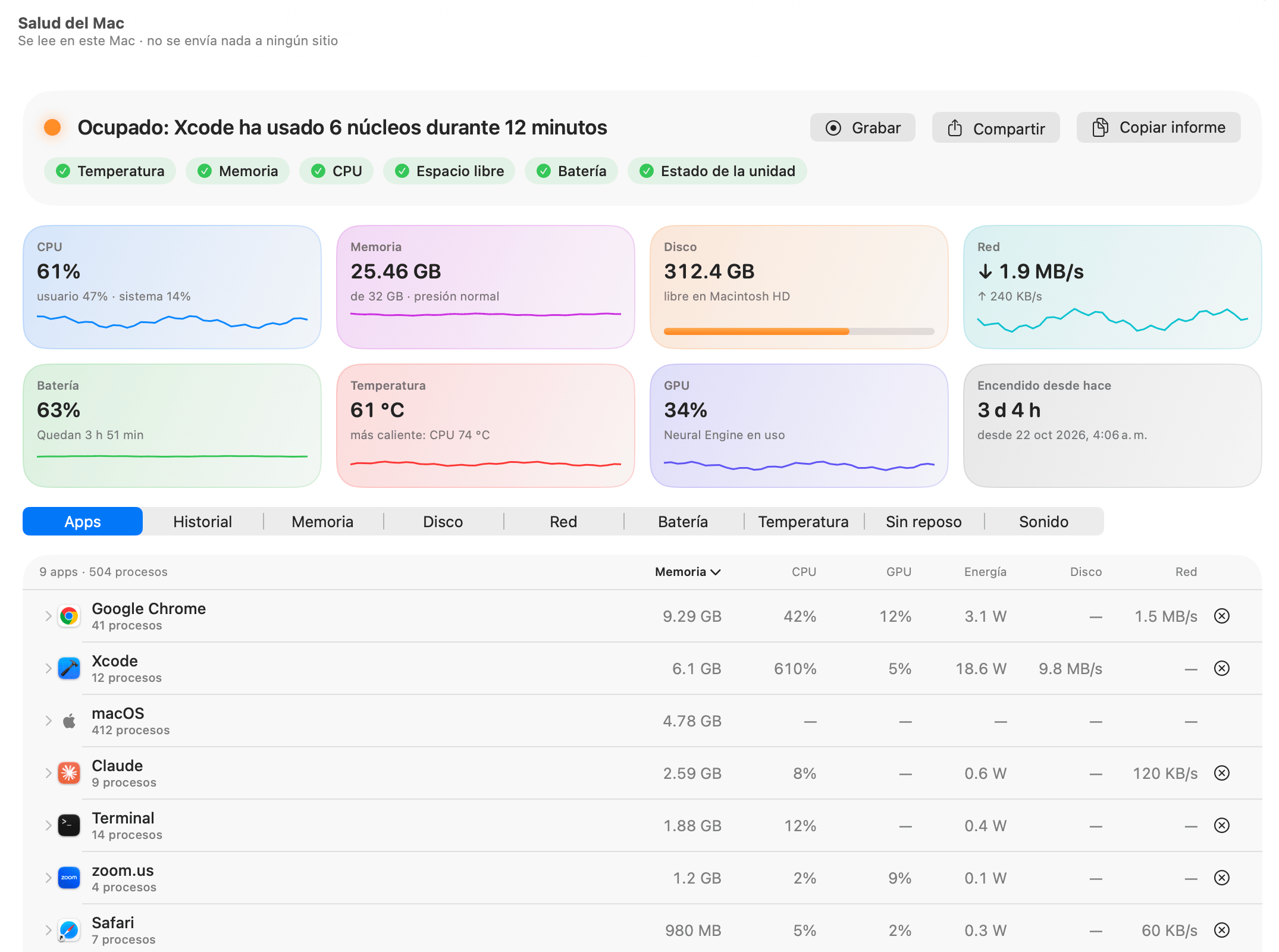Quit Google Chrome with its X icon
The width and height of the screenshot is (1279, 952).
pyautogui.click(x=1222, y=616)
